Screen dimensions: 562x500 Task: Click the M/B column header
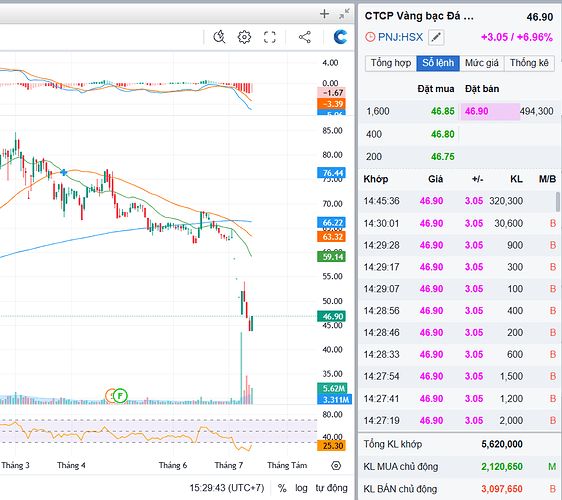(x=547, y=179)
